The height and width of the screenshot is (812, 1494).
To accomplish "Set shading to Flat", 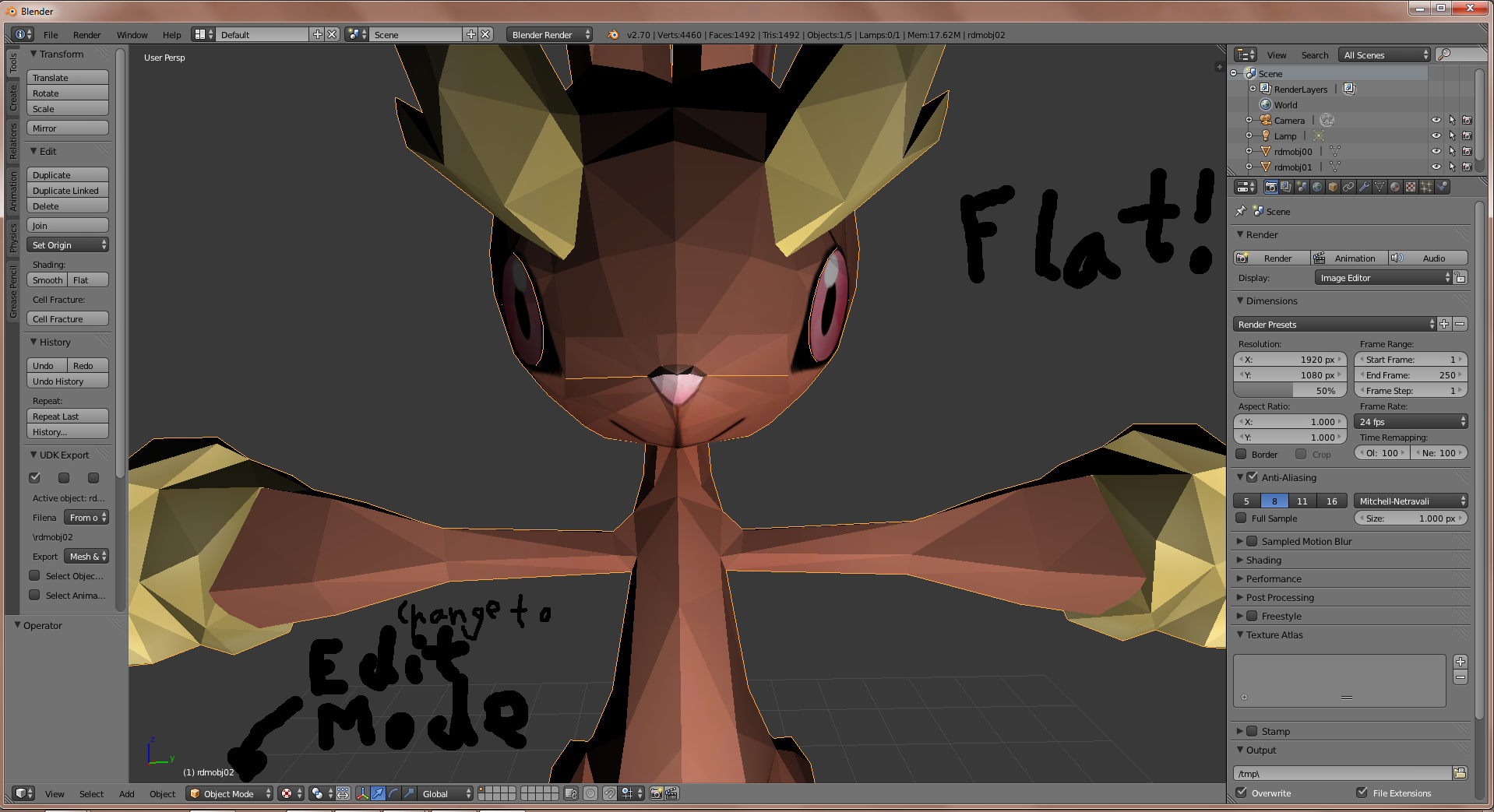I will coord(88,279).
